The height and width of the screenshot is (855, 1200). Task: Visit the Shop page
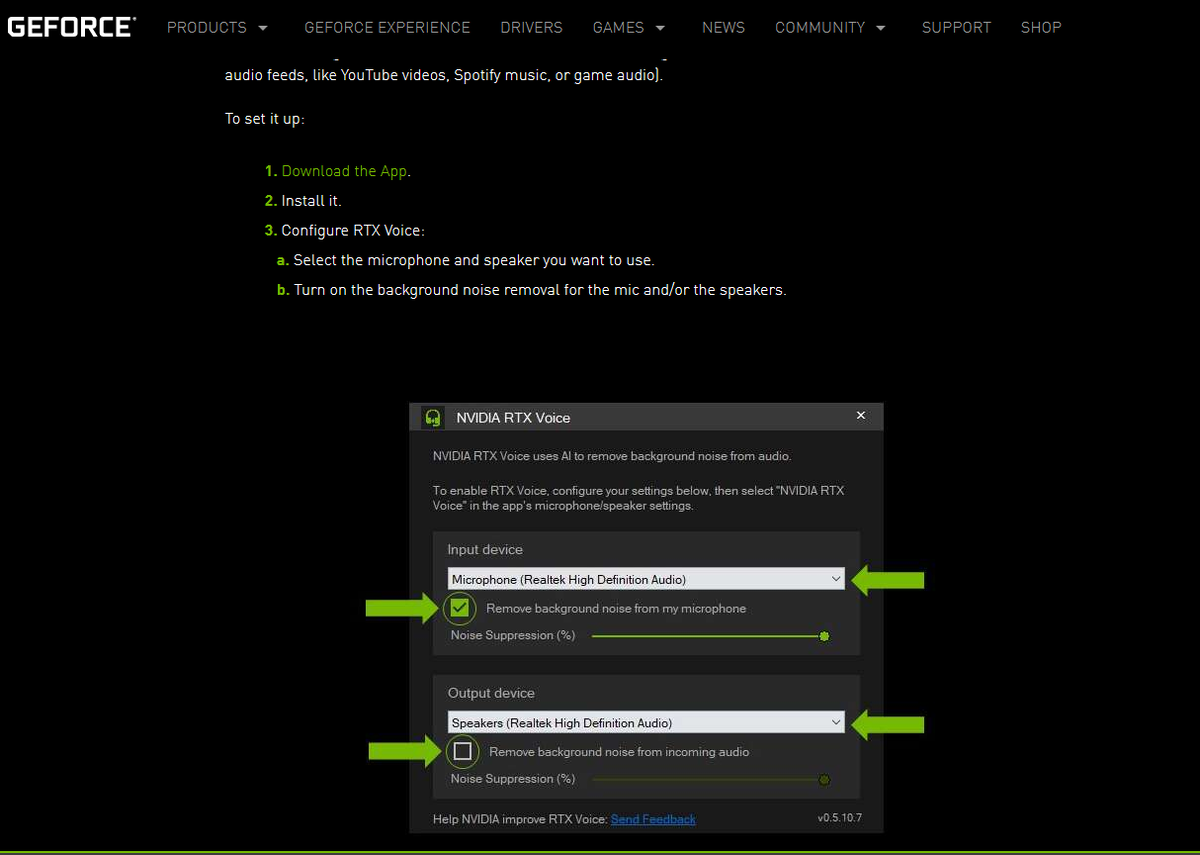point(1041,28)
